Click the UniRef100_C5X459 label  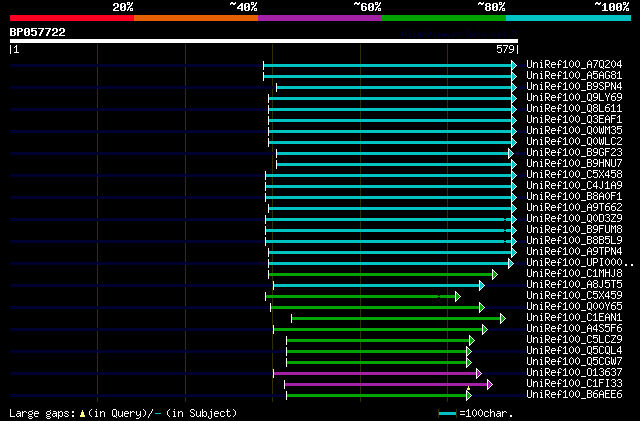tap(574, 296)
